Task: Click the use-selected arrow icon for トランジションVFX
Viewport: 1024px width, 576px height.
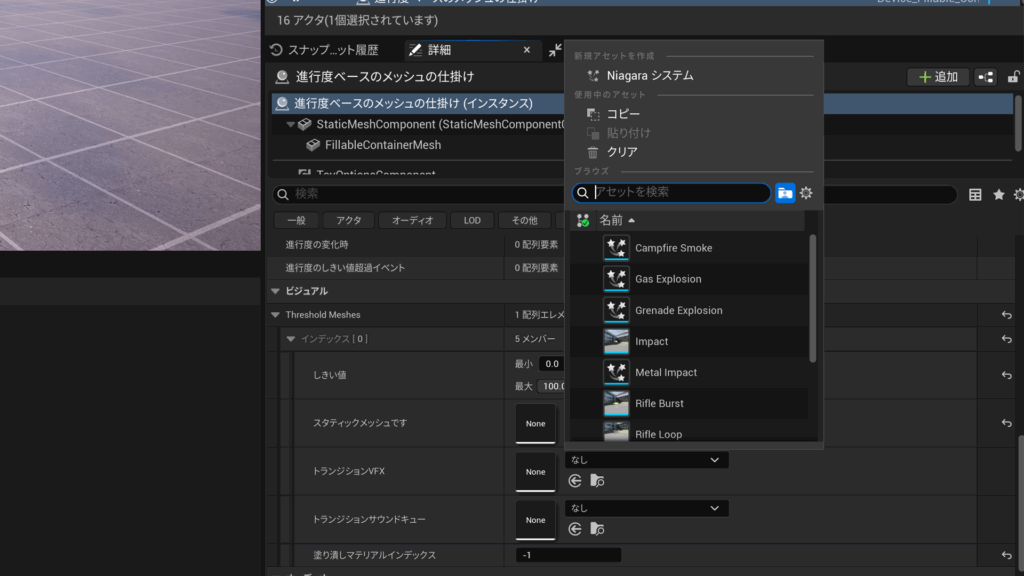Action: [x=575, y=481]
